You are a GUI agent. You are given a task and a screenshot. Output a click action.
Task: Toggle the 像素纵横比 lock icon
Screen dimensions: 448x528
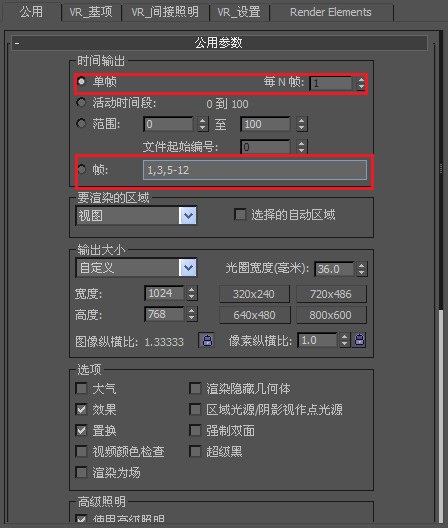(x=359, y=340)
